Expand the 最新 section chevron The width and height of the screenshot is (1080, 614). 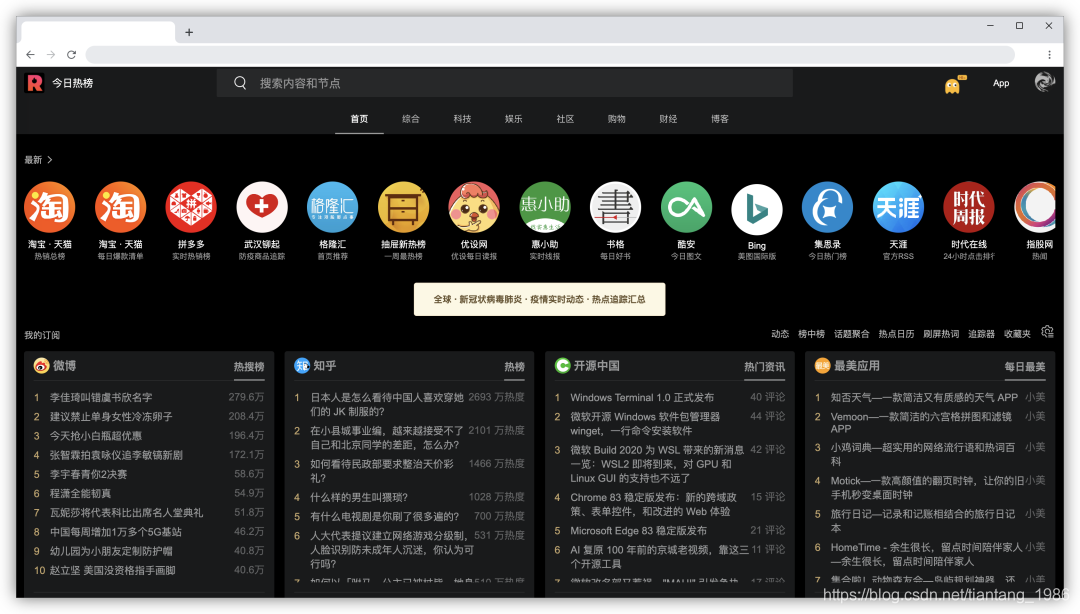click(x=50, y=160)
